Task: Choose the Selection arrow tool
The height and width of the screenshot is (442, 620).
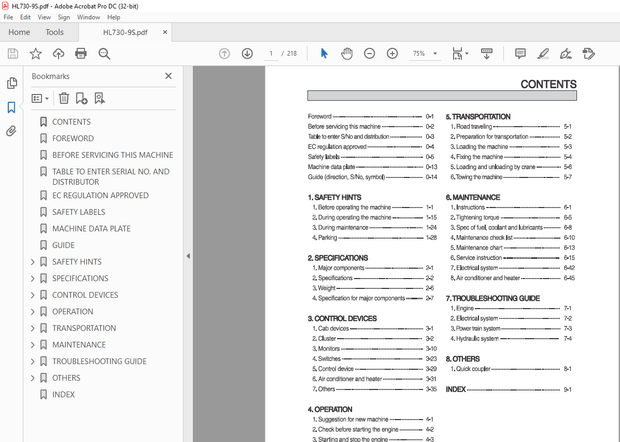Action: click(x=324, y=53)
